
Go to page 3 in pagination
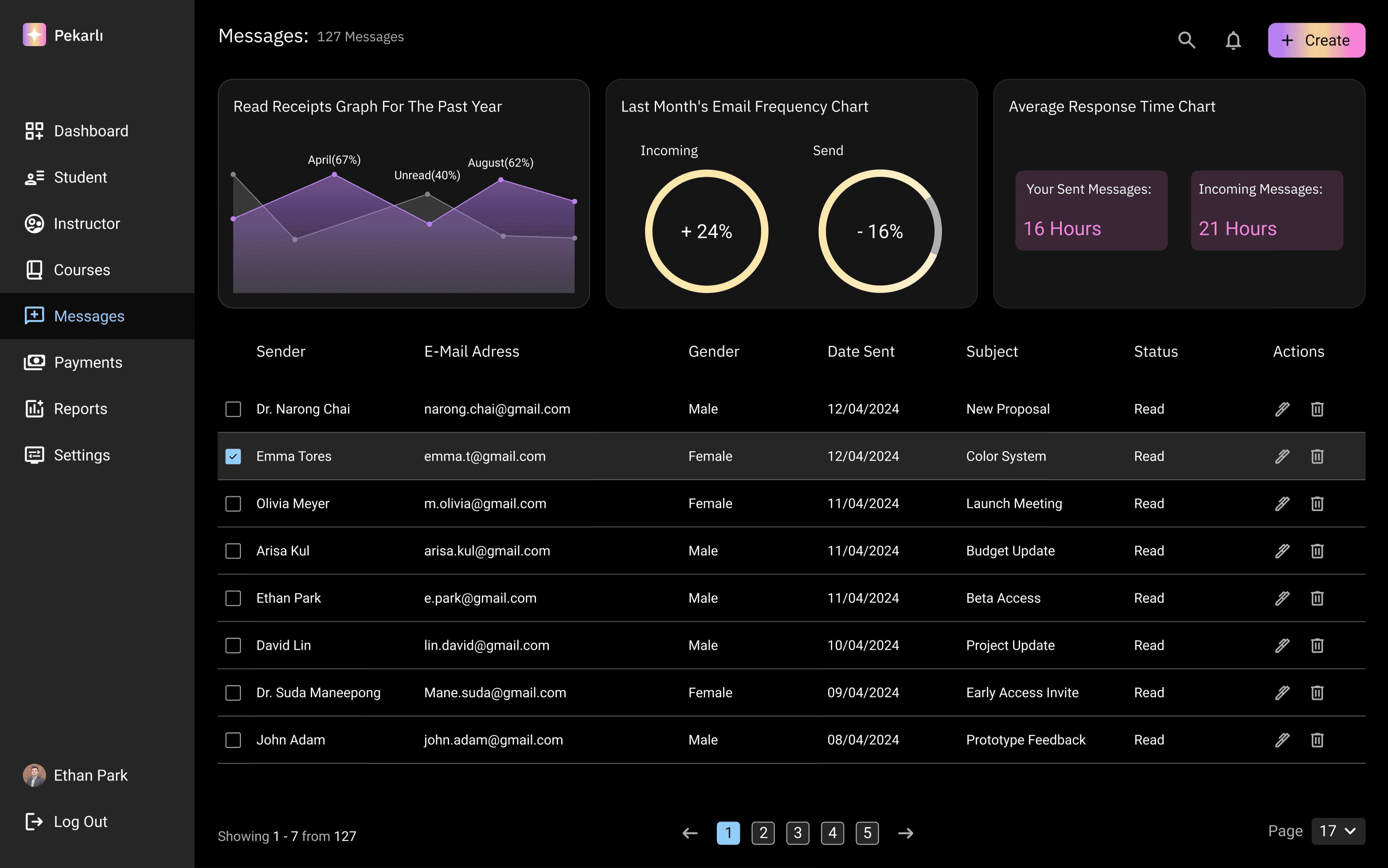[x=798, y=833]
